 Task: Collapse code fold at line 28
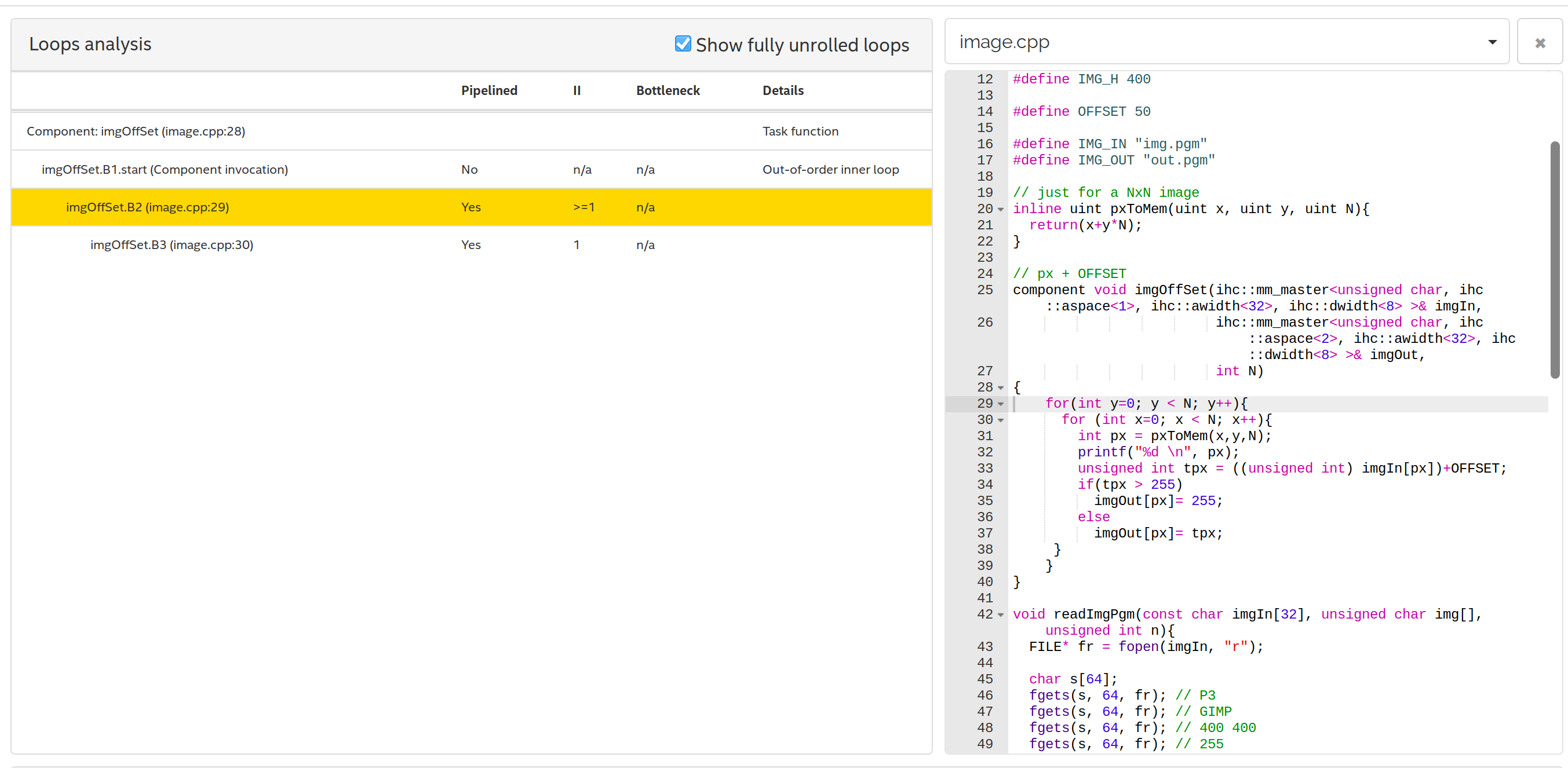point(1001,387)
